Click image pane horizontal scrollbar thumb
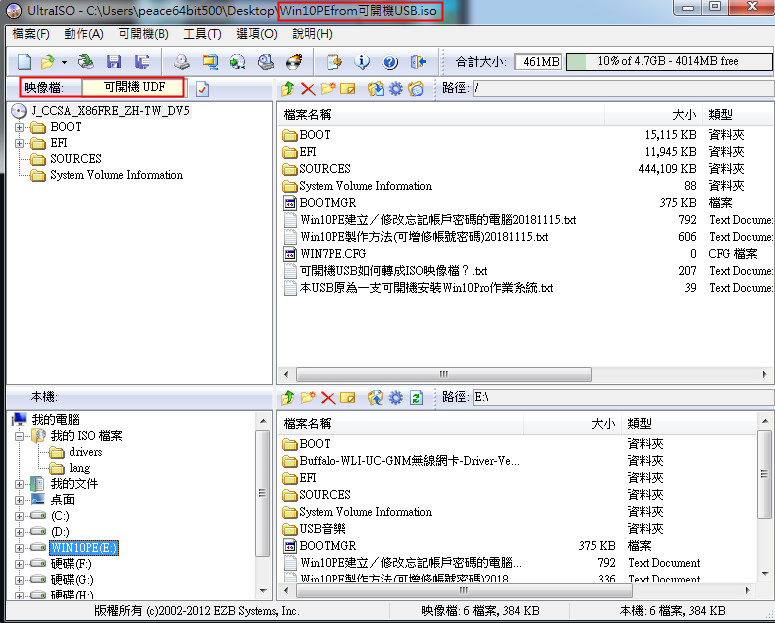 coord(443,374)
